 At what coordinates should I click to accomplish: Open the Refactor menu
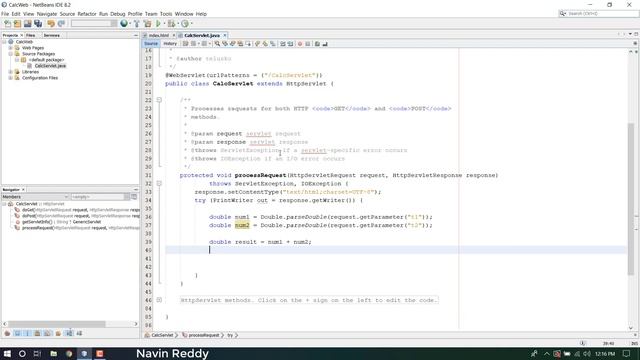[87, 14]
